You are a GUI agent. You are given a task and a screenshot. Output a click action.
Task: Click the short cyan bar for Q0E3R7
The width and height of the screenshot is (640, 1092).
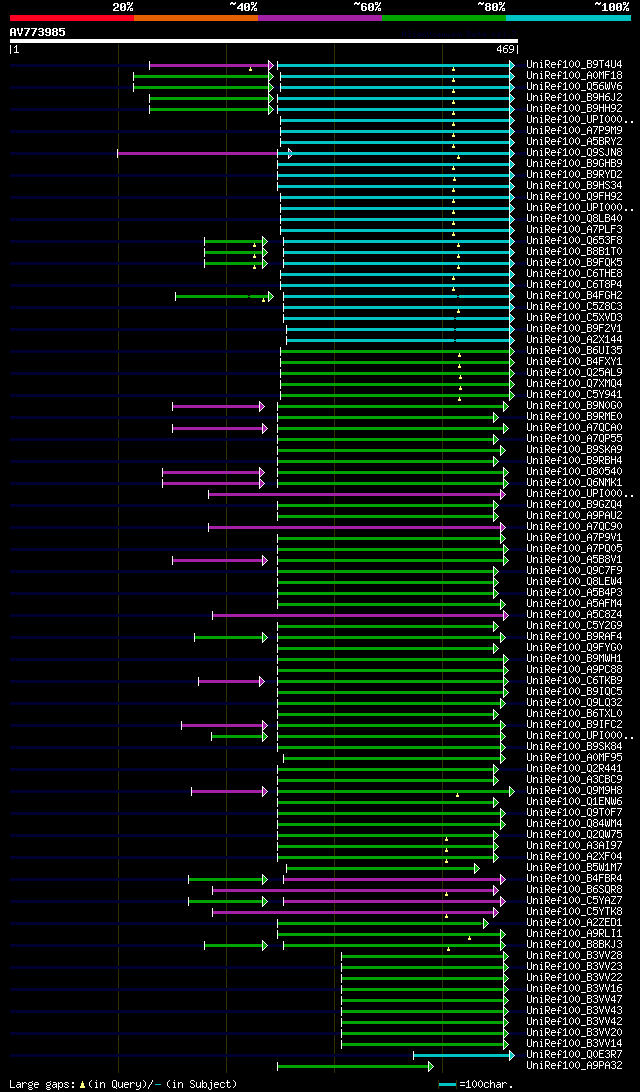[x=464, y=1056]
